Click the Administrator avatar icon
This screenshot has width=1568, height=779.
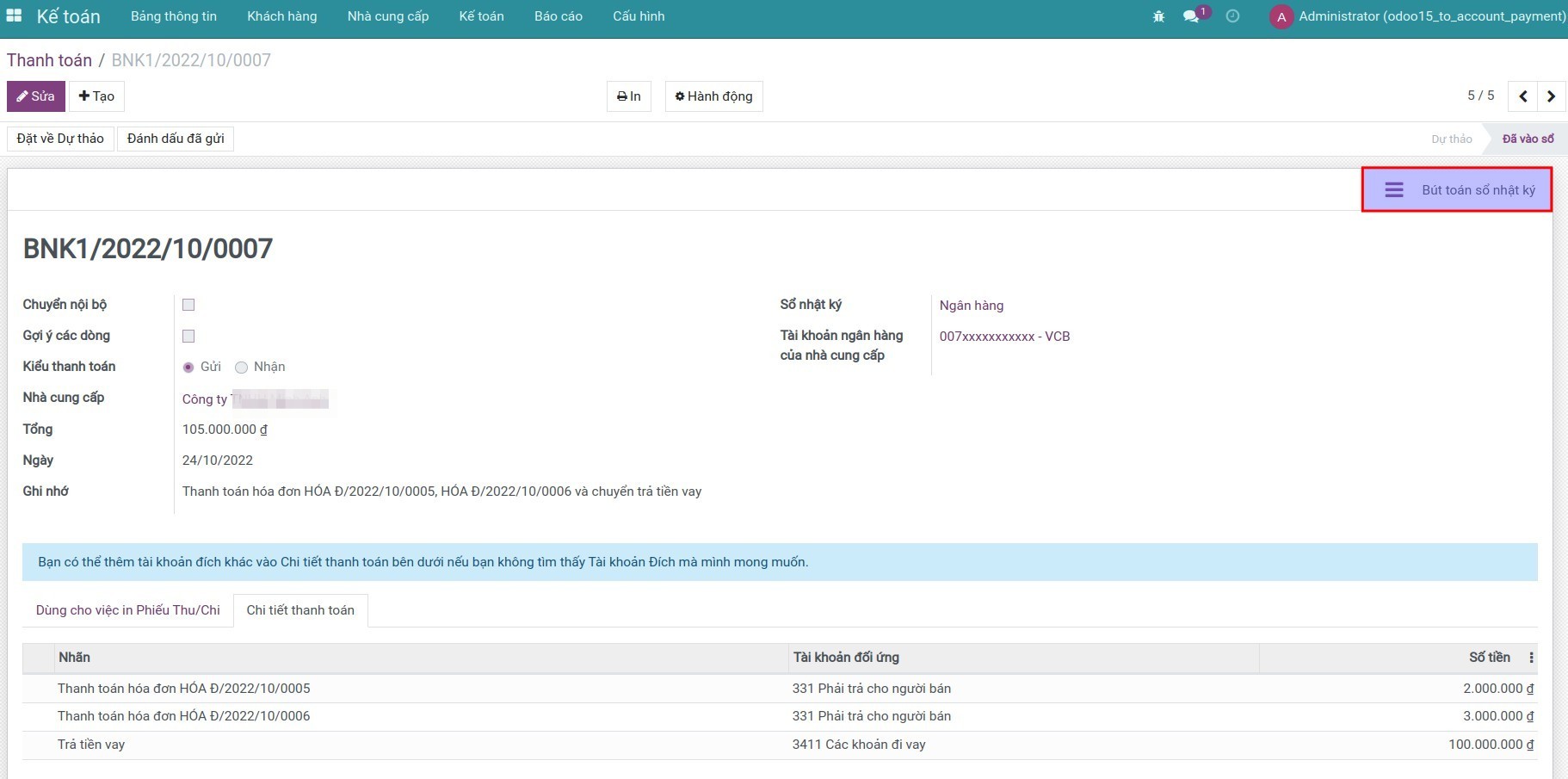pyautogui.click(x=1281, y=16)
